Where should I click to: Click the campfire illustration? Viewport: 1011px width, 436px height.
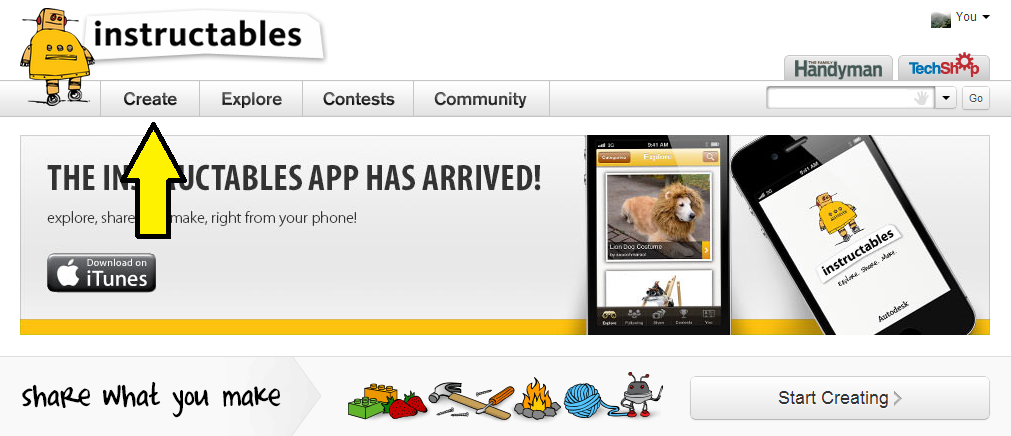pos(537,399)
